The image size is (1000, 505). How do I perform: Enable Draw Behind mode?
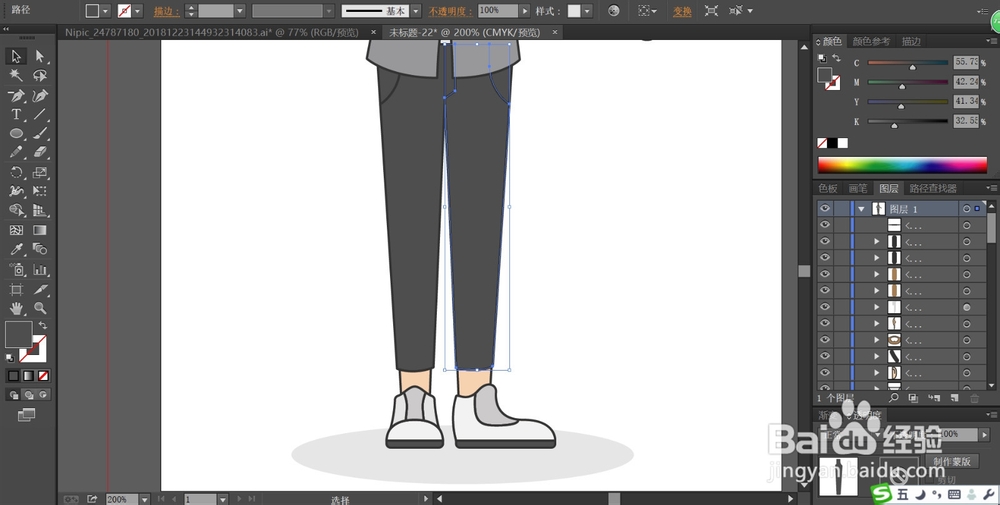point(28,395)
